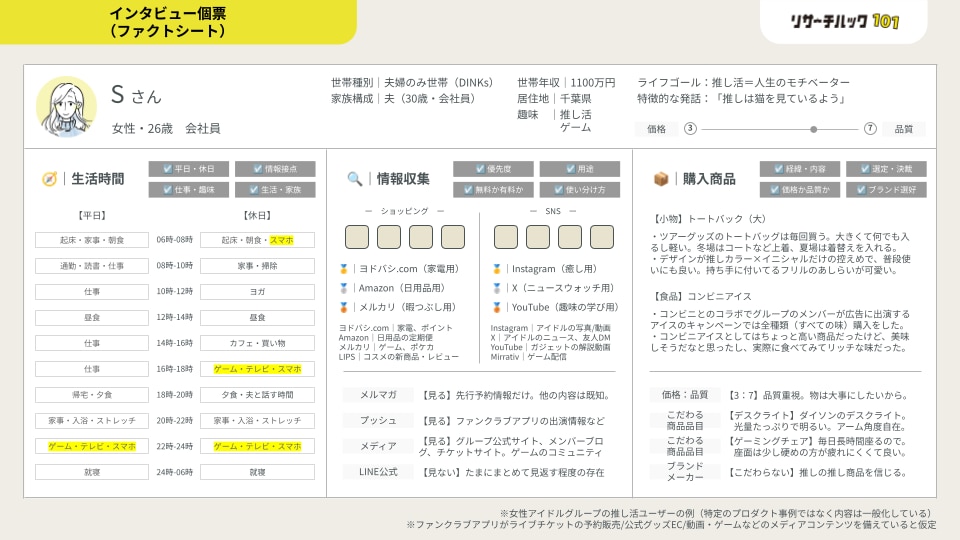Uncheck the 優先度 checkbox
960x540 pixels.
click(480, 169)
